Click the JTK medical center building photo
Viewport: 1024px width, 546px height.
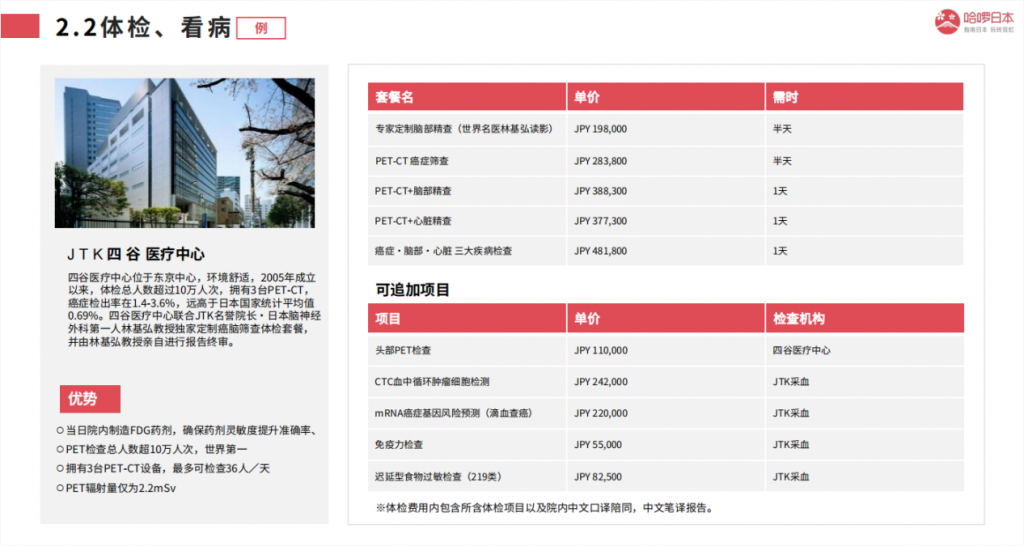pos(185,153)
